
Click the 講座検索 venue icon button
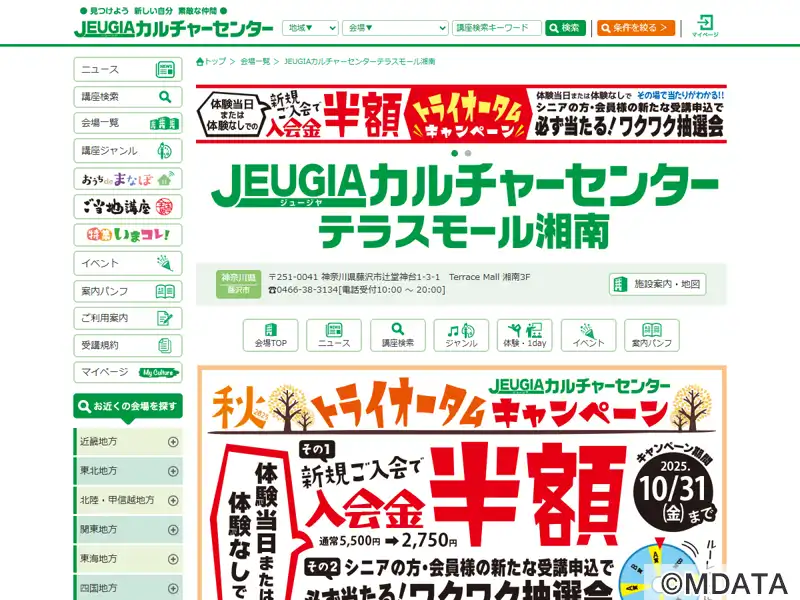[x=397, y=335]
